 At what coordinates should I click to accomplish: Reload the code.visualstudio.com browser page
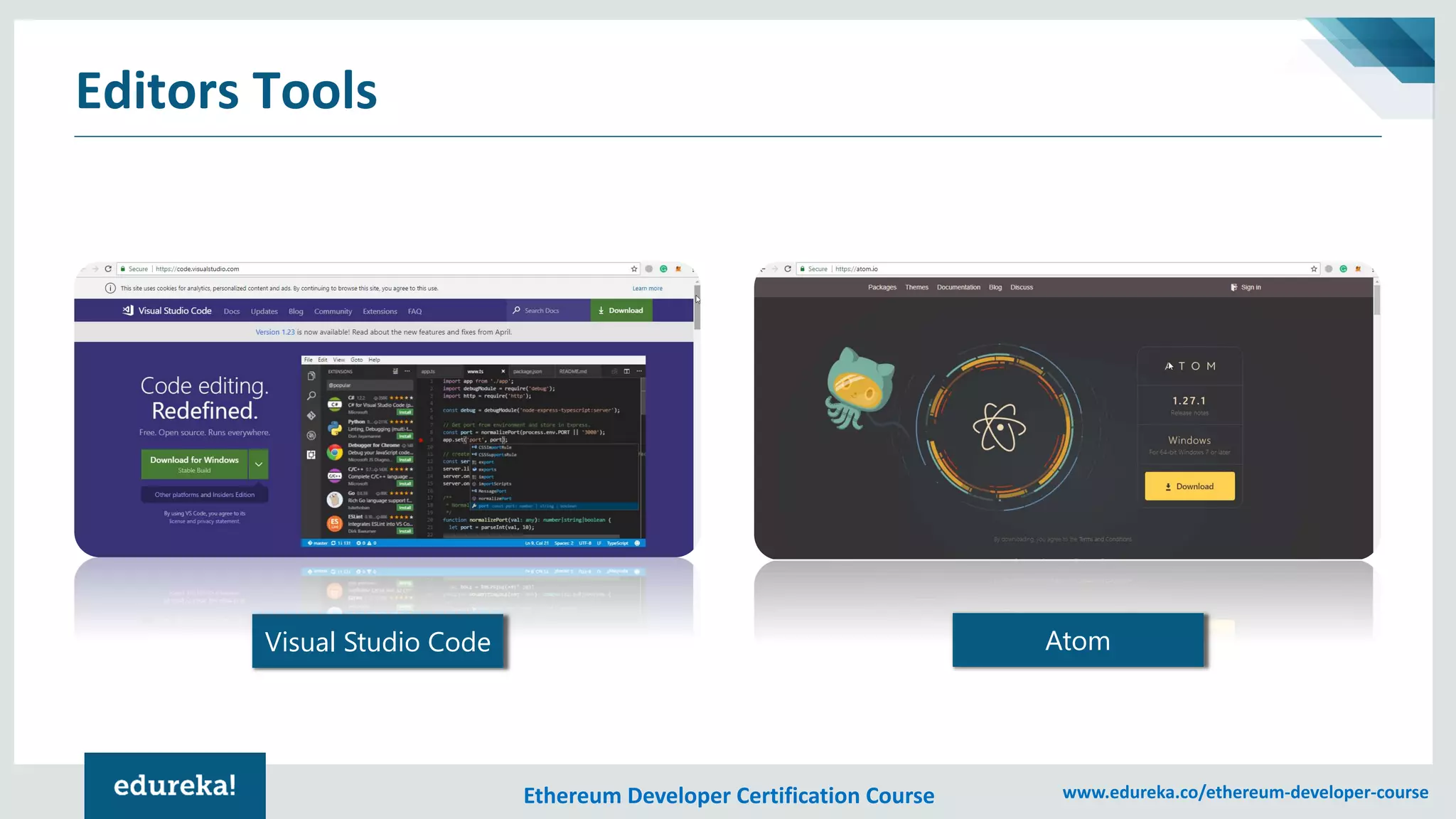point(108,269)
